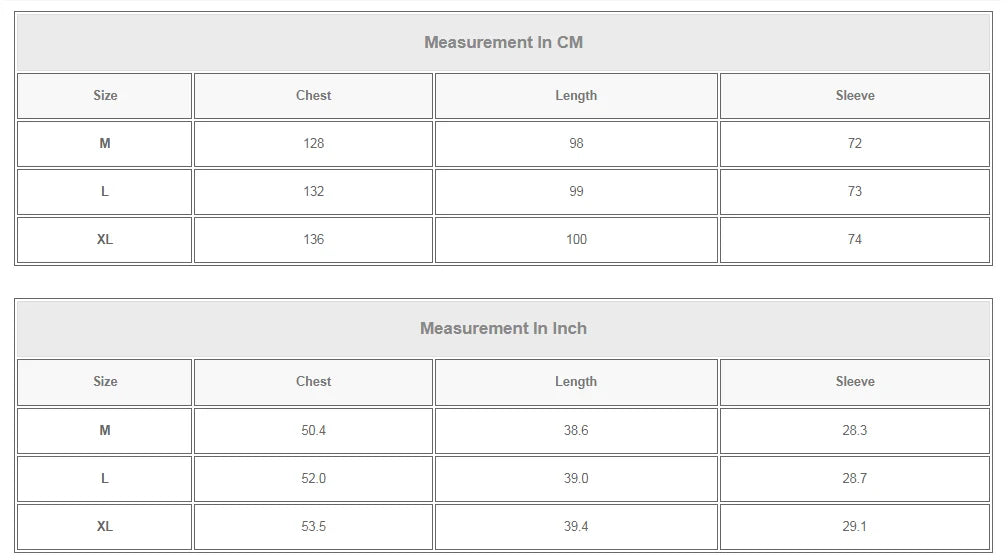Select the Length column header in CM table

(576, 96)
